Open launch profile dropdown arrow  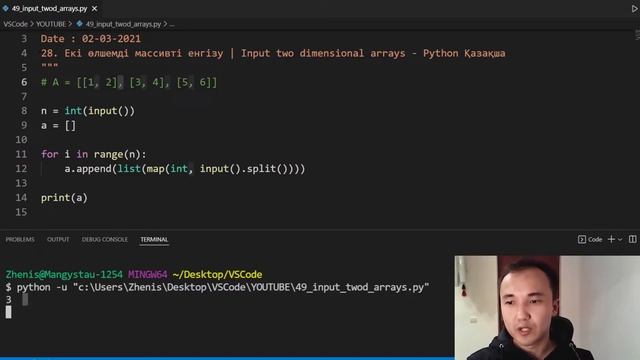pyautogui.click(x=620, y=240)
